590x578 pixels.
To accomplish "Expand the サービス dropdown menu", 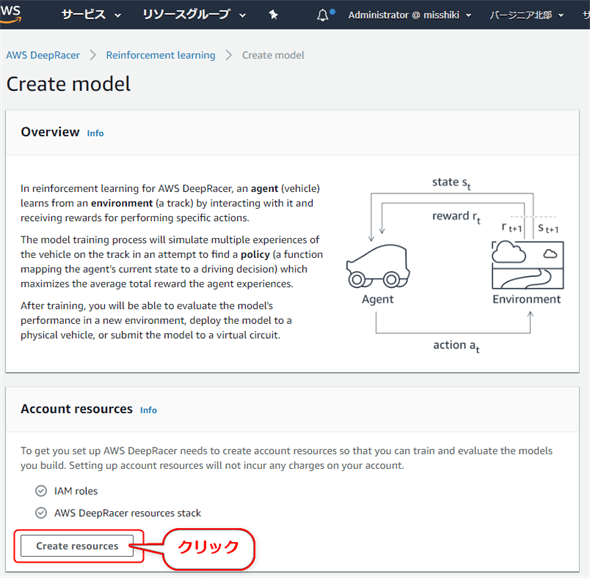I will pyautogui.click(x=91, y=15).
